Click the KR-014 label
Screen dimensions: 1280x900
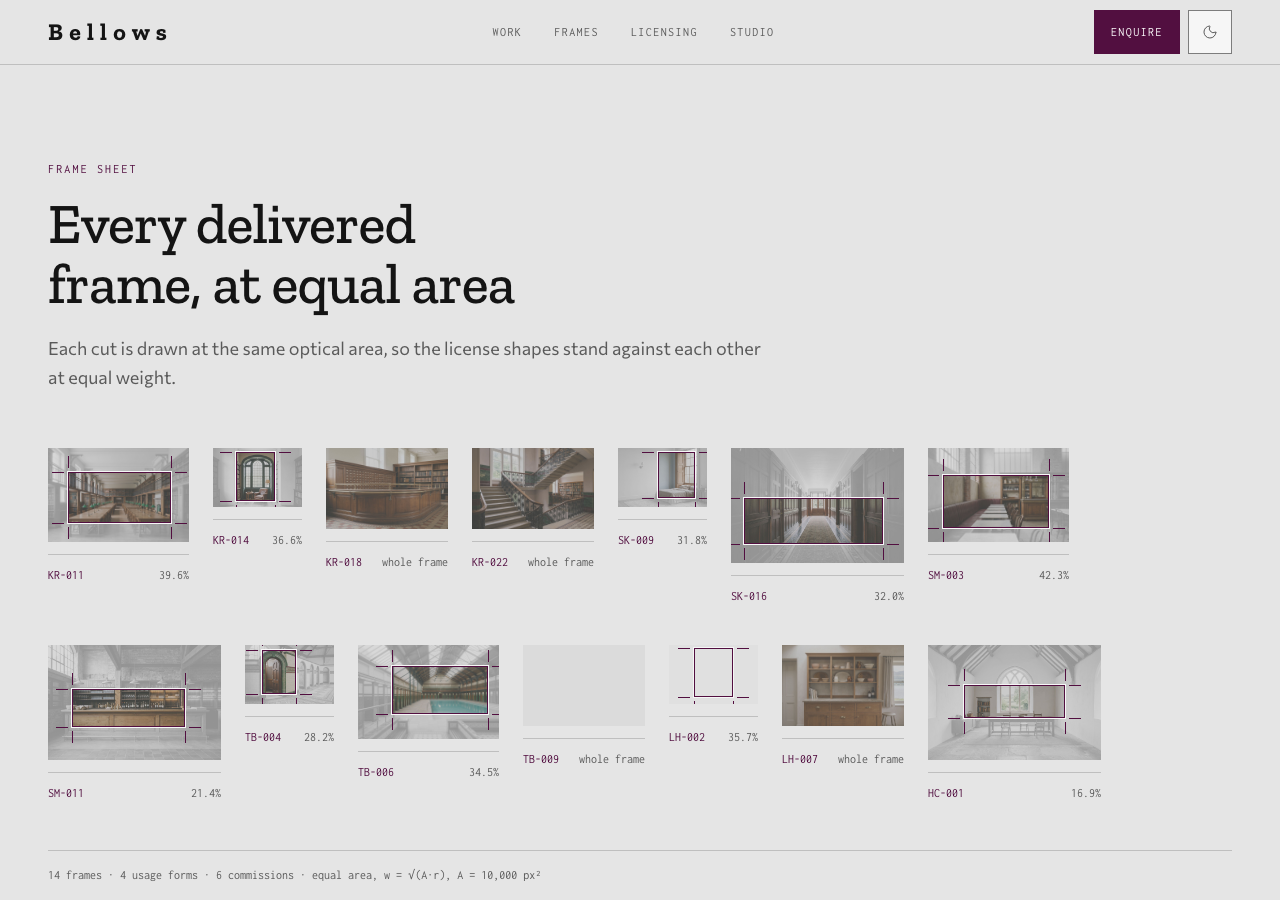pyautogui.click(x=231, y=540)
